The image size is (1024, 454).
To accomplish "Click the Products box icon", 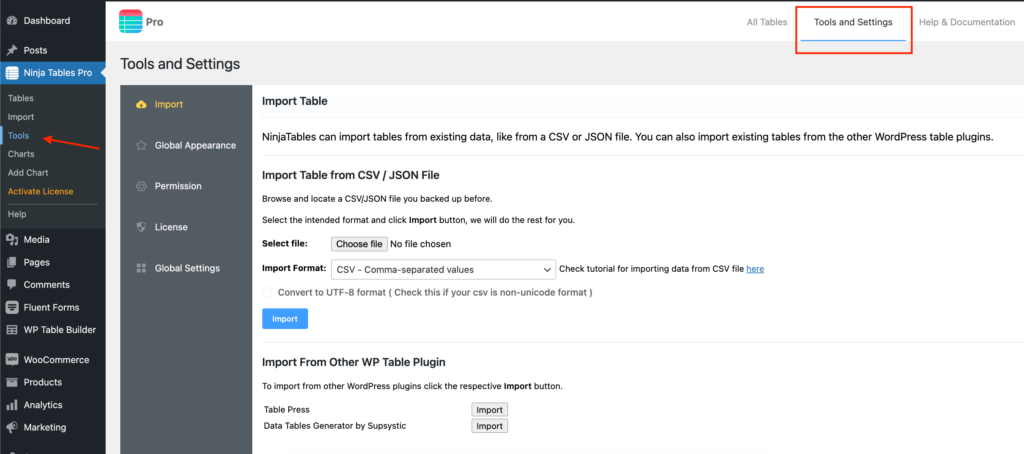I will 12,383.
